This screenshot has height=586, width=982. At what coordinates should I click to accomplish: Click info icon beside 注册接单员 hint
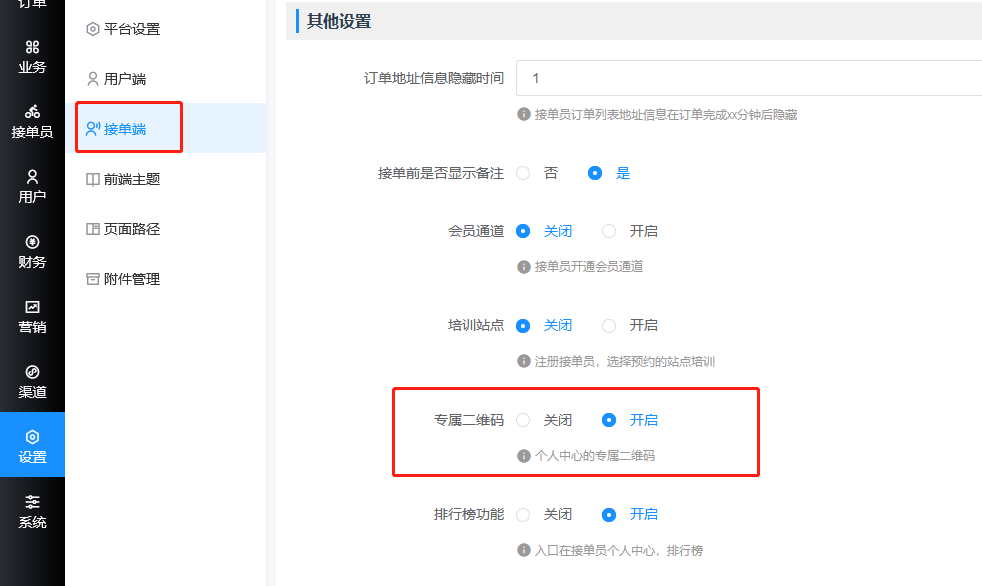coord(524,361)
